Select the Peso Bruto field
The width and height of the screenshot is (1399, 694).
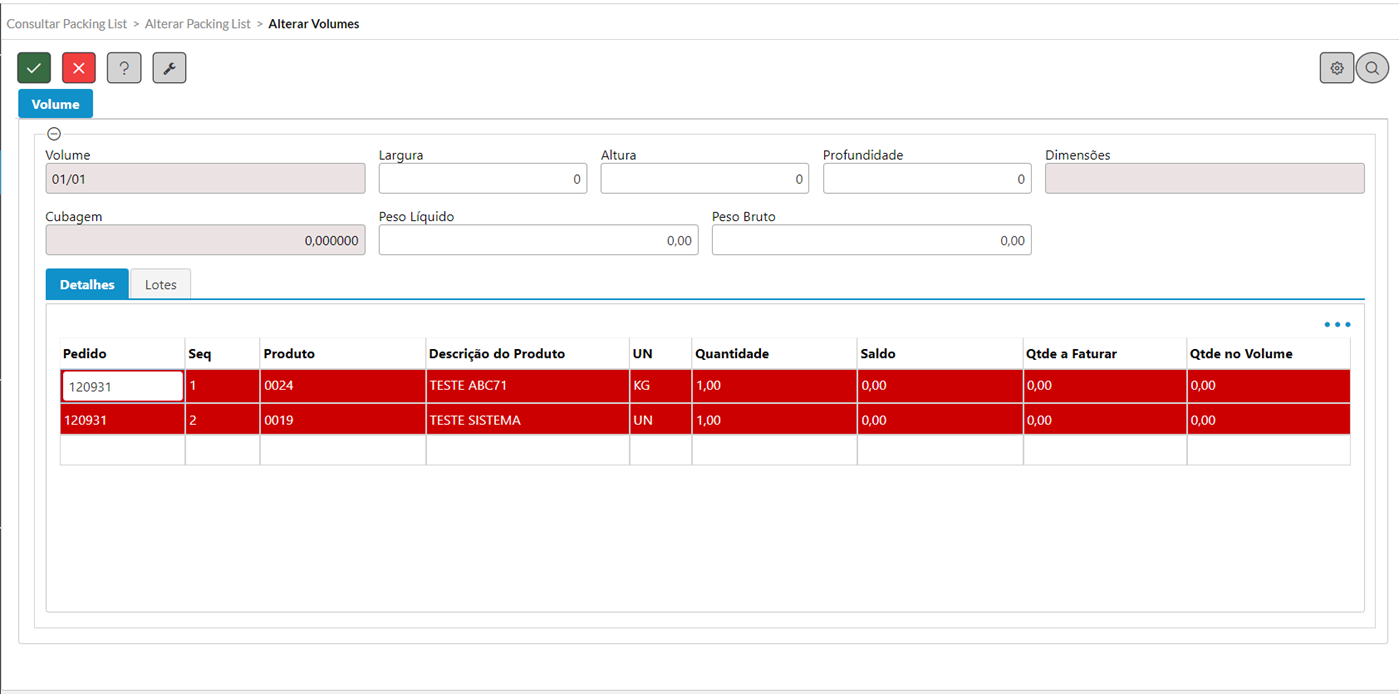(871, 240)
